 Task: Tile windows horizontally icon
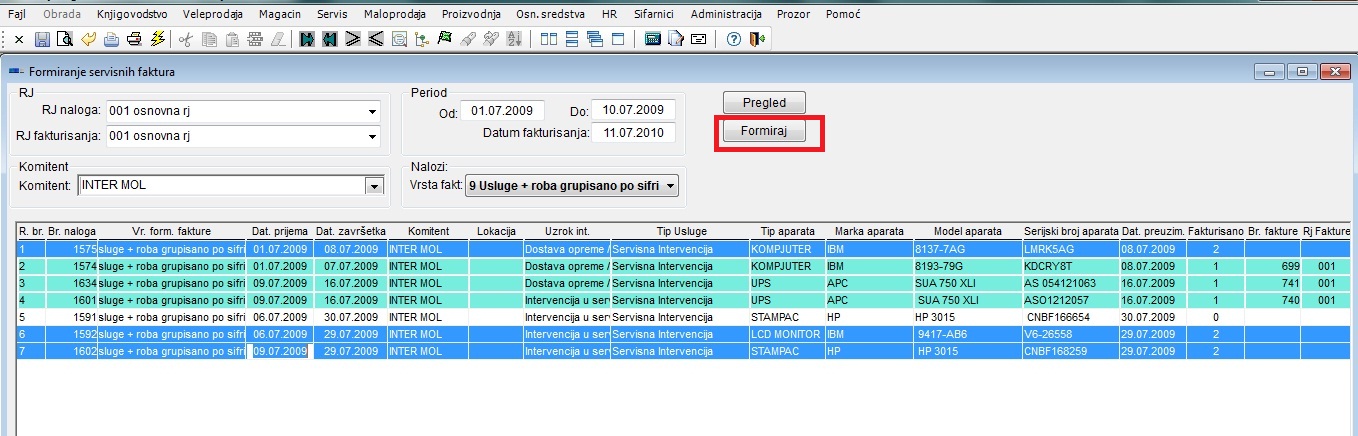(572, 40)
